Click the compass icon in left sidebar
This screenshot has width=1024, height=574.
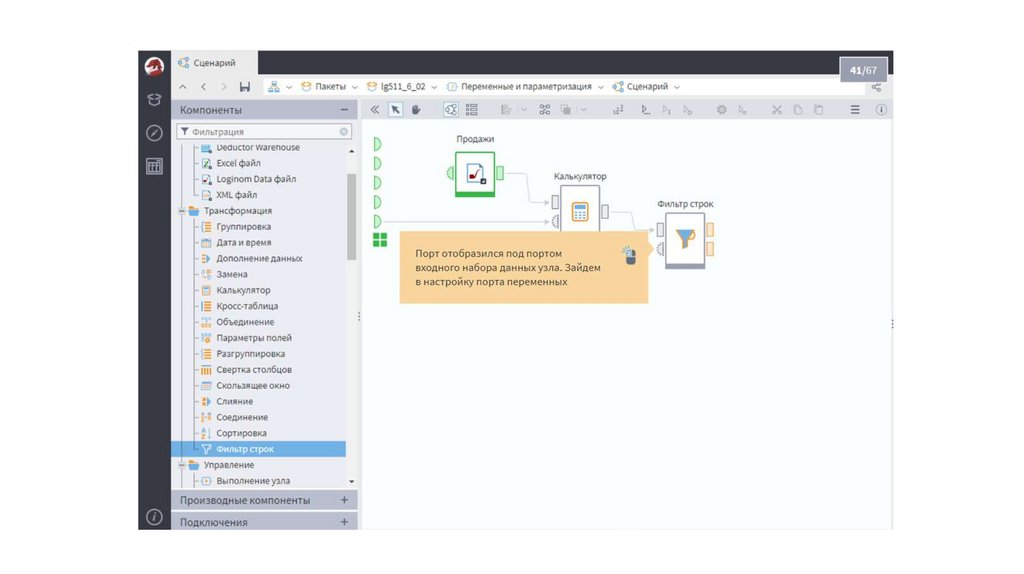154,133
